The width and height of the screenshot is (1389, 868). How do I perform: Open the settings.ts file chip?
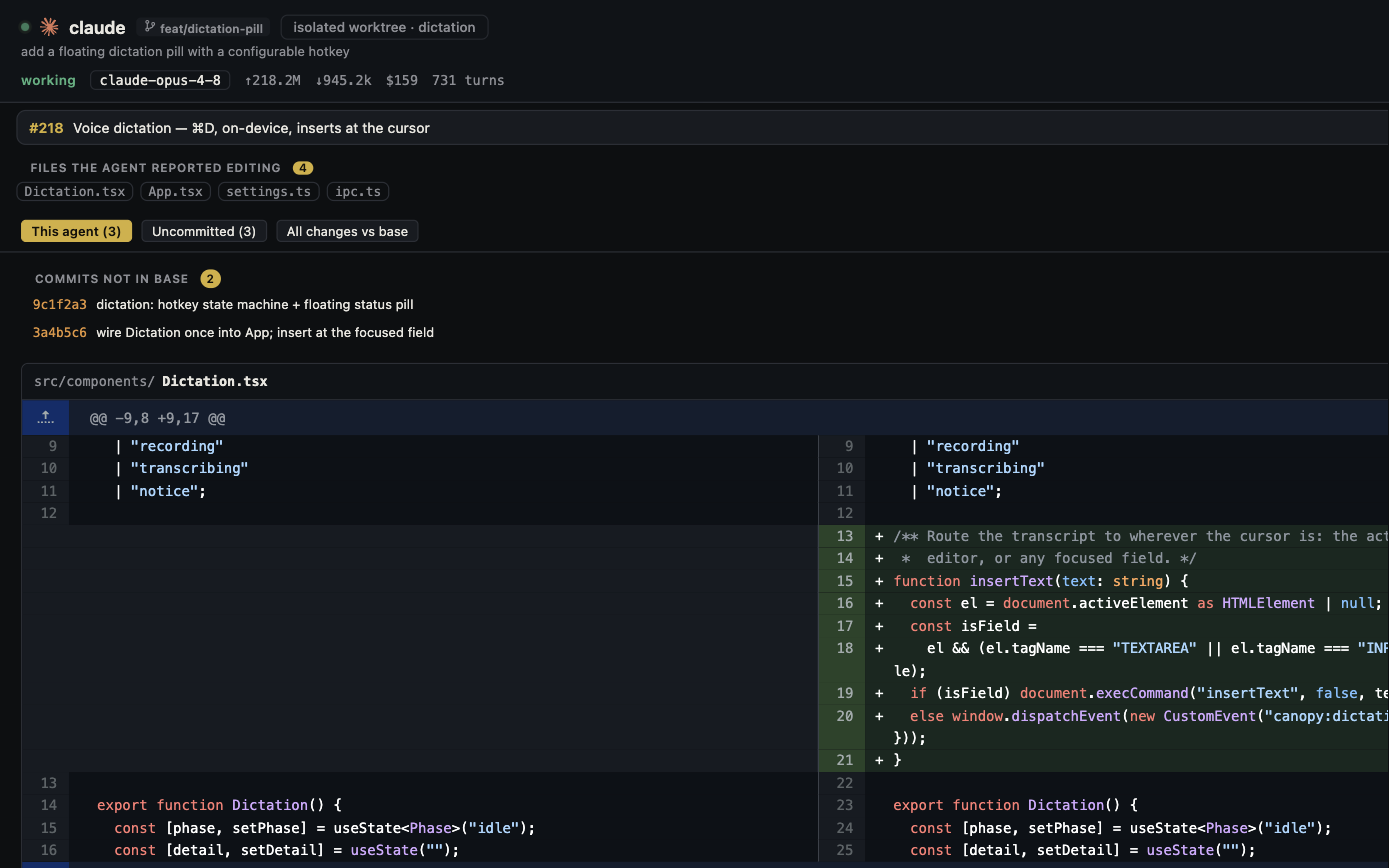coord(268,191)
